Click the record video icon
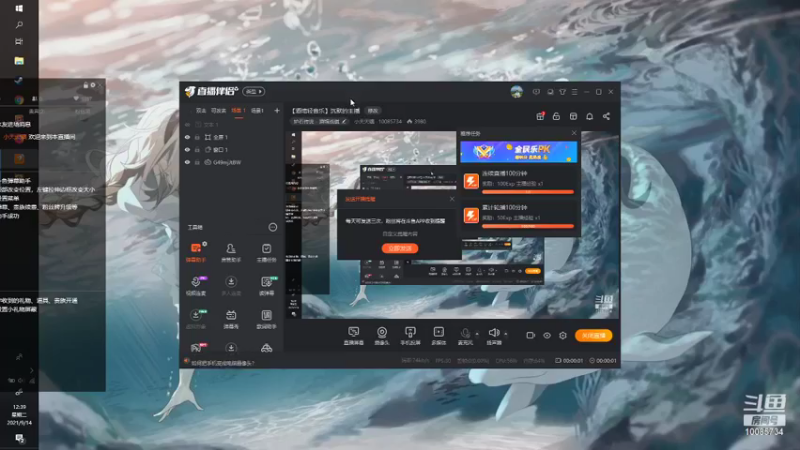 pos(531,335)
